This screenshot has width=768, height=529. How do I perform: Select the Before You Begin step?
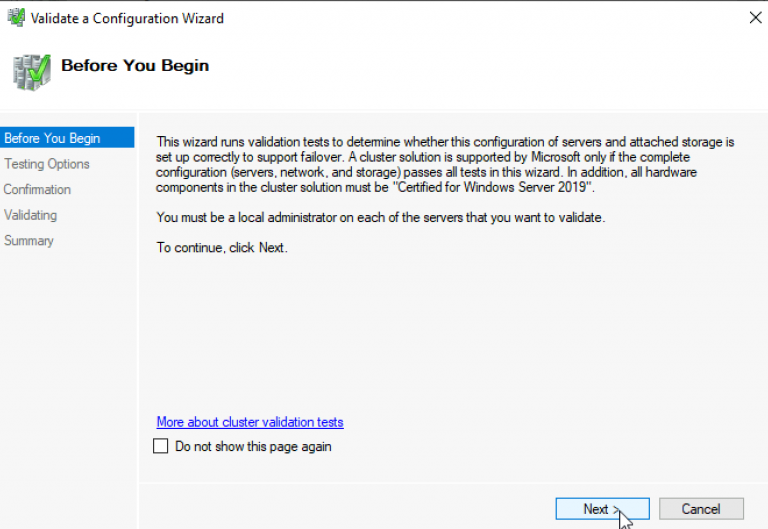click(x=52, y=138)
